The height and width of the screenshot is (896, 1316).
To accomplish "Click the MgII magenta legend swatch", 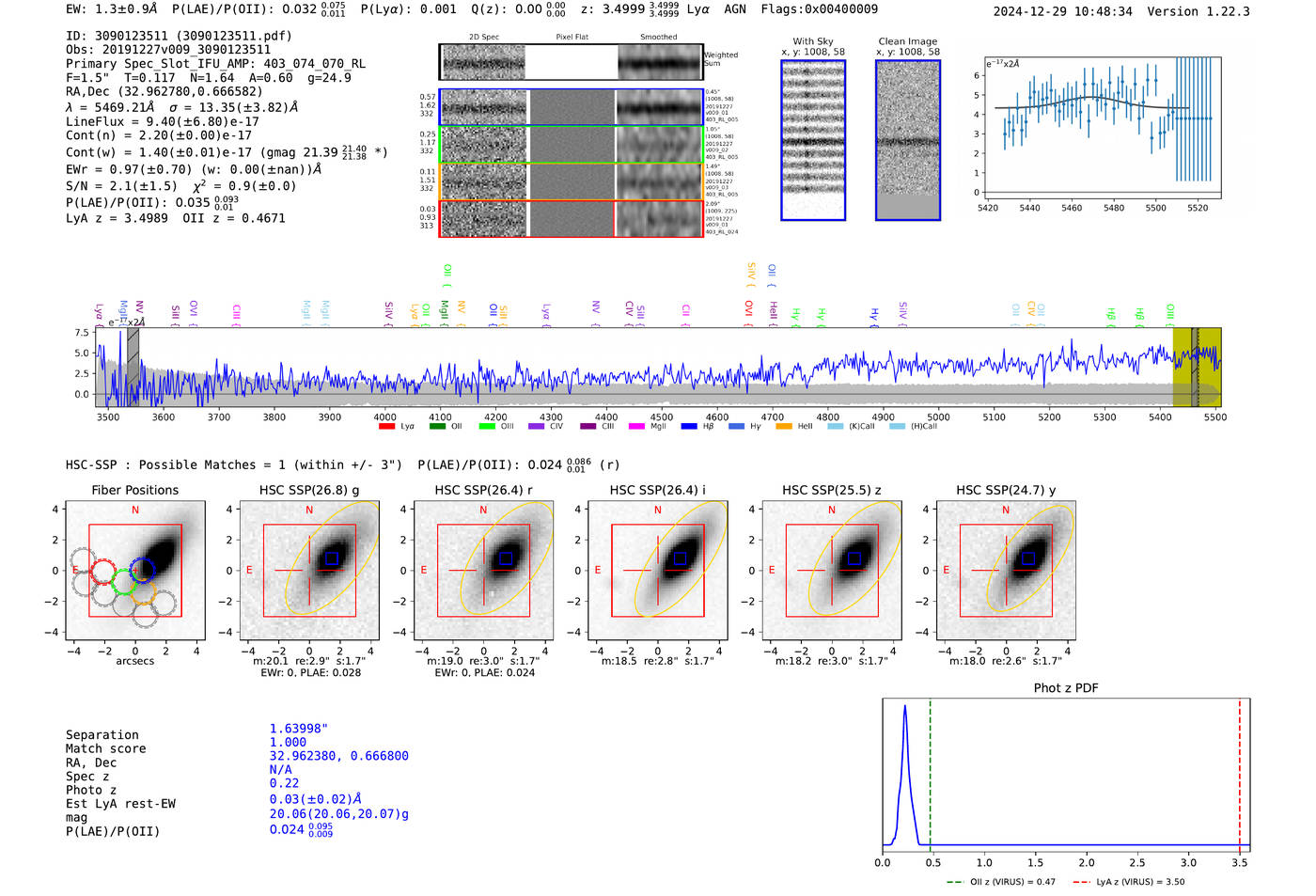I will (x=636, y=427).
